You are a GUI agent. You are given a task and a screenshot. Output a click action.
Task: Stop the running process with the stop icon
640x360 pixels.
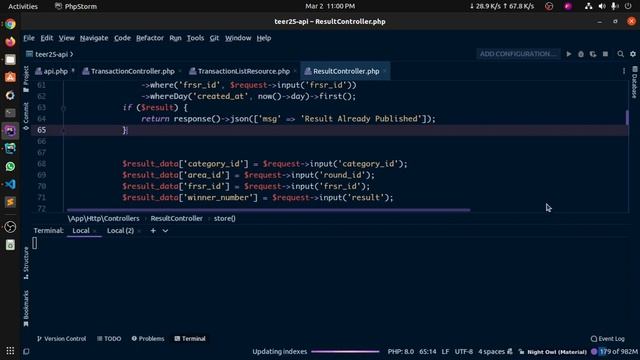pyautogui.click(x=605, y=54)
